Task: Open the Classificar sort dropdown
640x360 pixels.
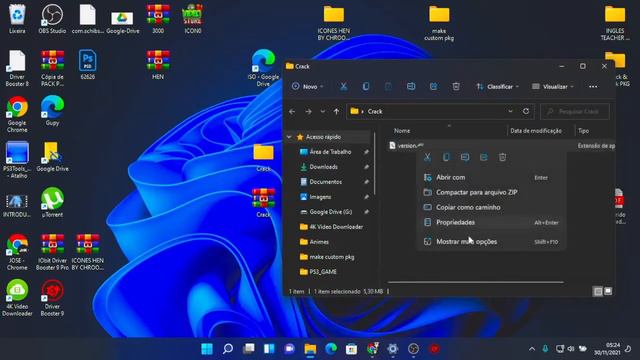Action: coord(498,87)
